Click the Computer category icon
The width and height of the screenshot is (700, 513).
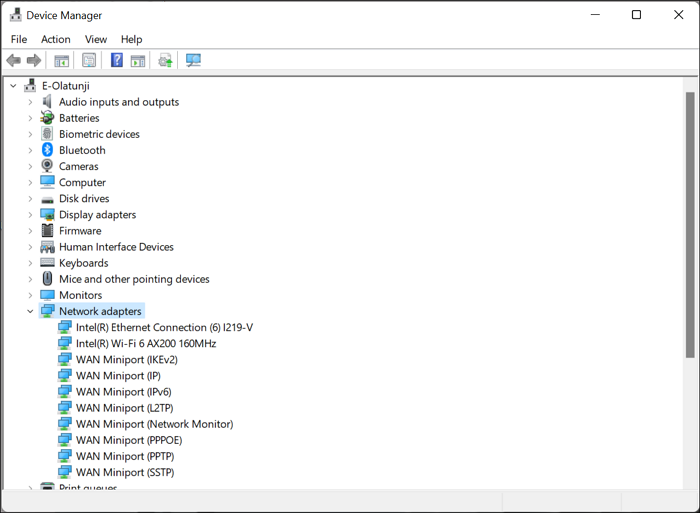(x=47, y=182)
